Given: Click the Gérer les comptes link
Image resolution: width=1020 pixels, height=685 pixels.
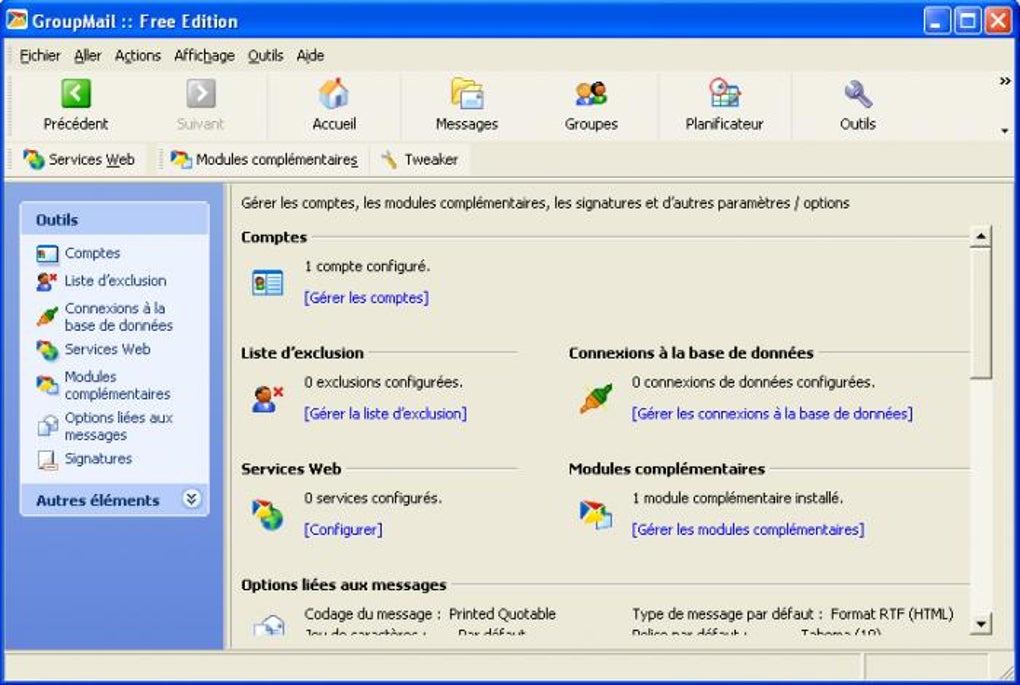Looking at the screenshot, I should pyautogui.click(x=366, y=298).
